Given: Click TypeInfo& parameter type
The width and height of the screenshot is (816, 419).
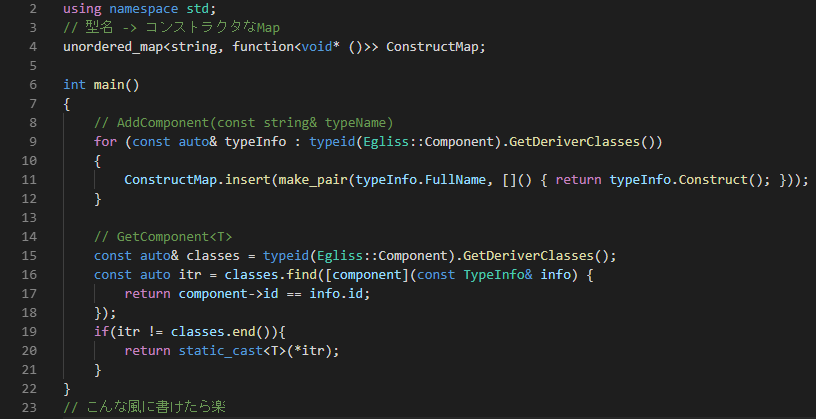Looking at the screenshot, I should 498,275.
